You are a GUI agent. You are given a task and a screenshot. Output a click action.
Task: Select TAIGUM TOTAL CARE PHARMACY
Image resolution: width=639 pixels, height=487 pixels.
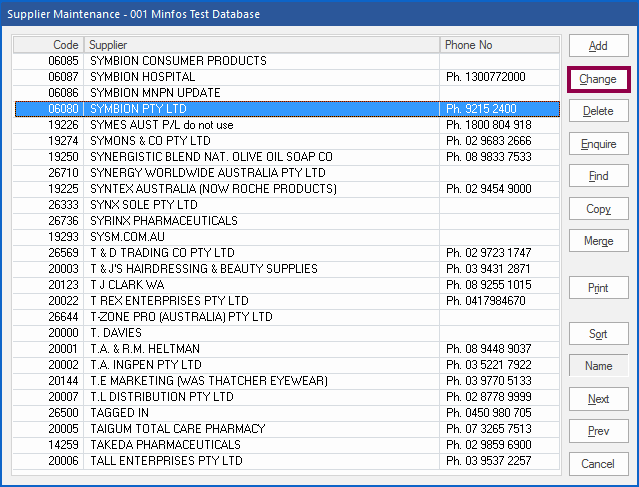286,429
